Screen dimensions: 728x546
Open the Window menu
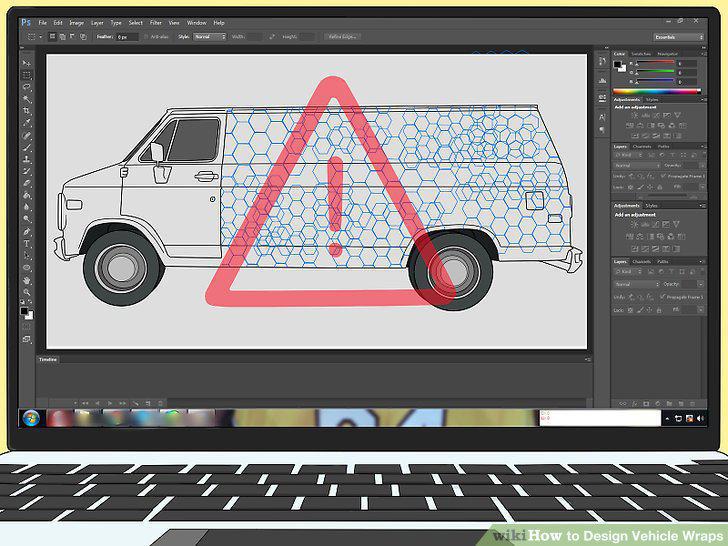click(196, 22)
